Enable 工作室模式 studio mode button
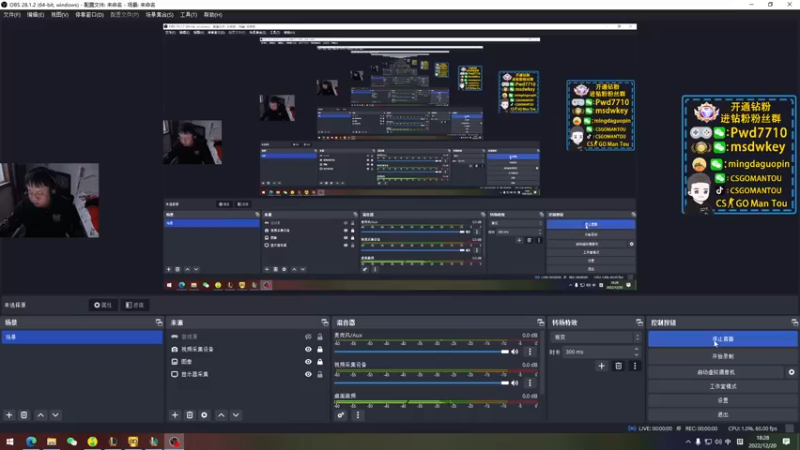The image size is (800, 450). coord(722,386)
